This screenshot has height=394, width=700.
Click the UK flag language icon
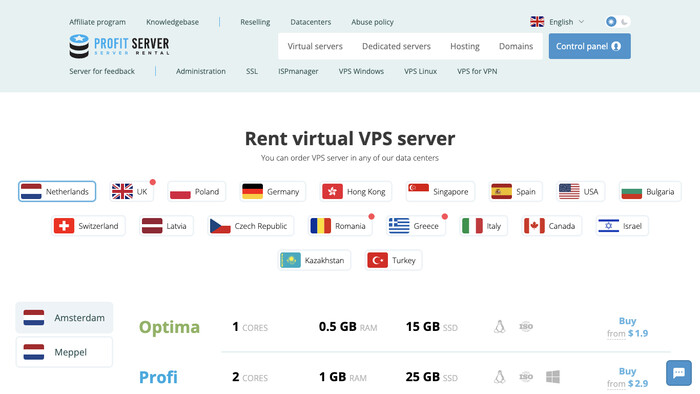click(x=537, y=21)
